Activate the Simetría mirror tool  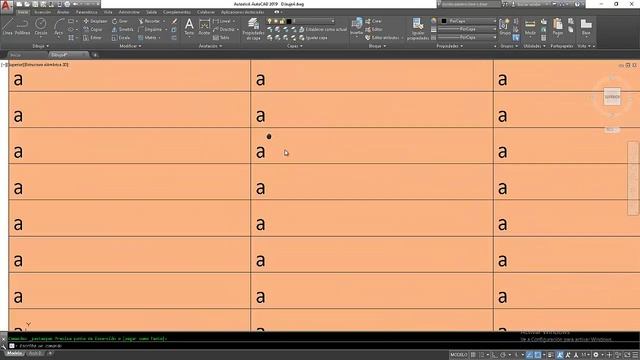pos(123,29)
